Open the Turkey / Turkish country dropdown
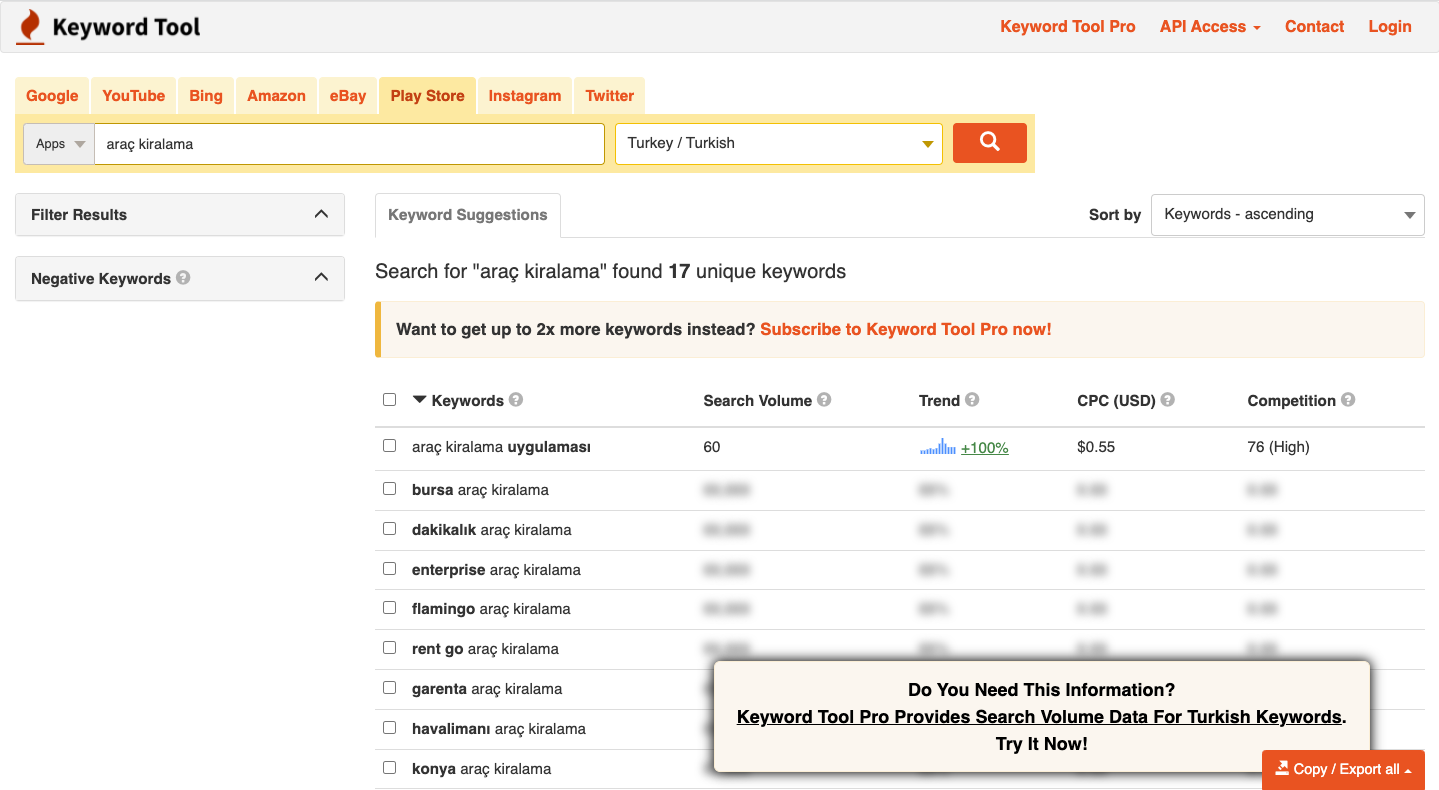This screenshot has width=1439, height=790. (x=779, y=143)
